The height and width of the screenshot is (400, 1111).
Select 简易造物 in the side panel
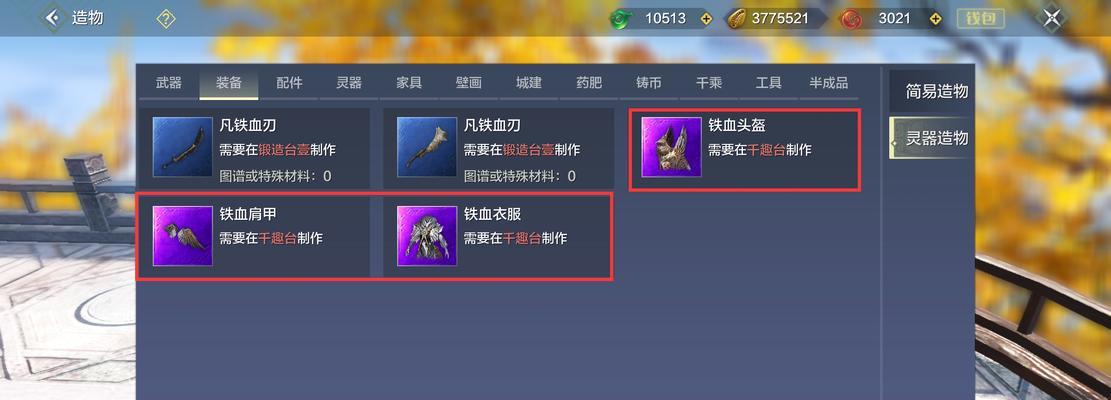click(x=936, y=91)
